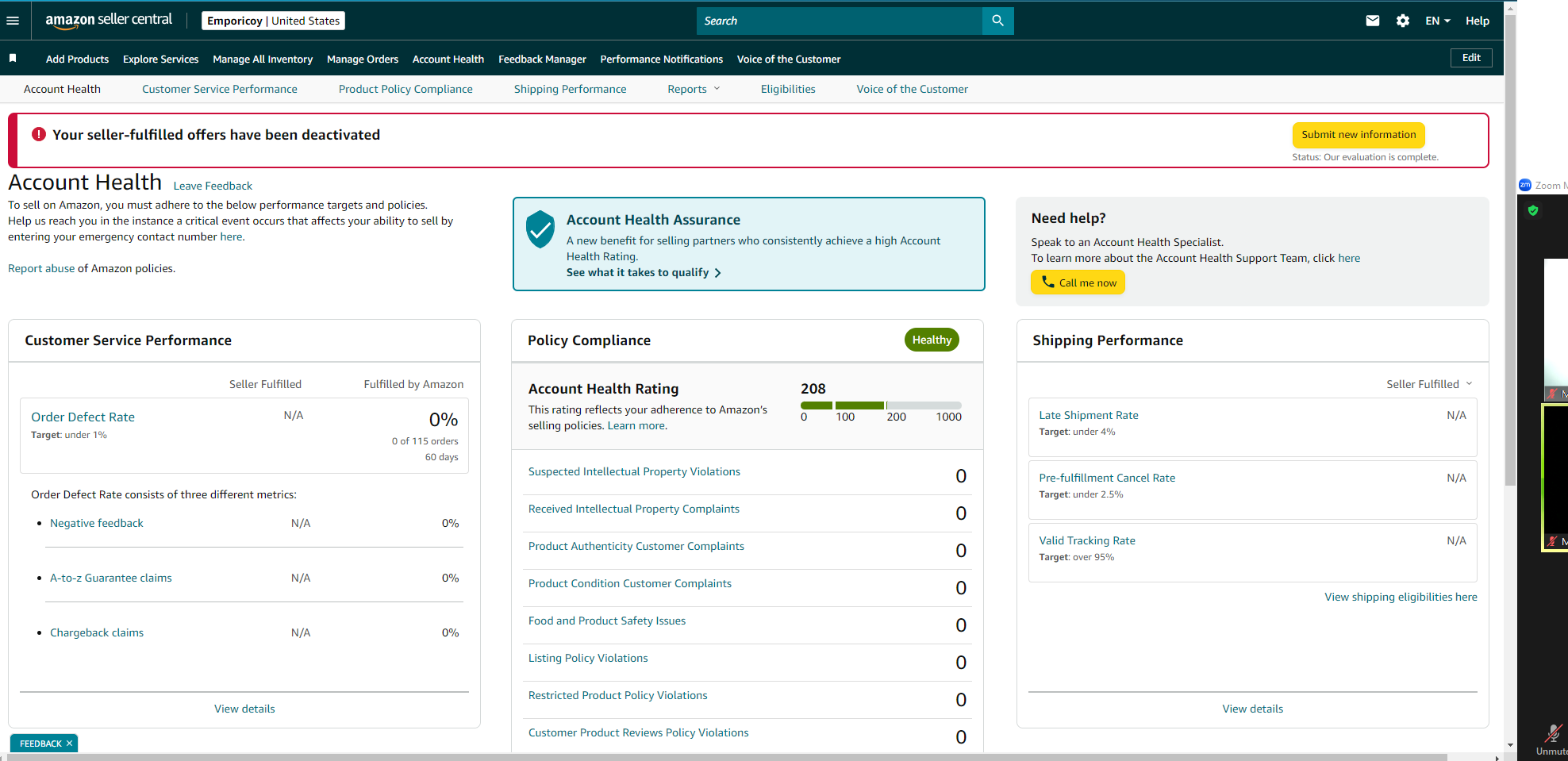Open Product Condition Customer Complaints
Screen dimensions: 1568x761
coord(630,583)
